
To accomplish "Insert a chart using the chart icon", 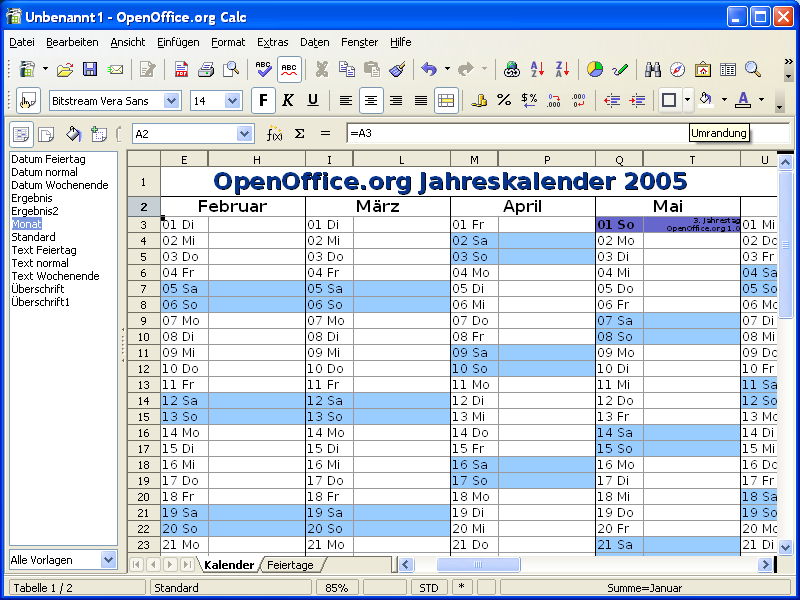I will coord(595,69).
